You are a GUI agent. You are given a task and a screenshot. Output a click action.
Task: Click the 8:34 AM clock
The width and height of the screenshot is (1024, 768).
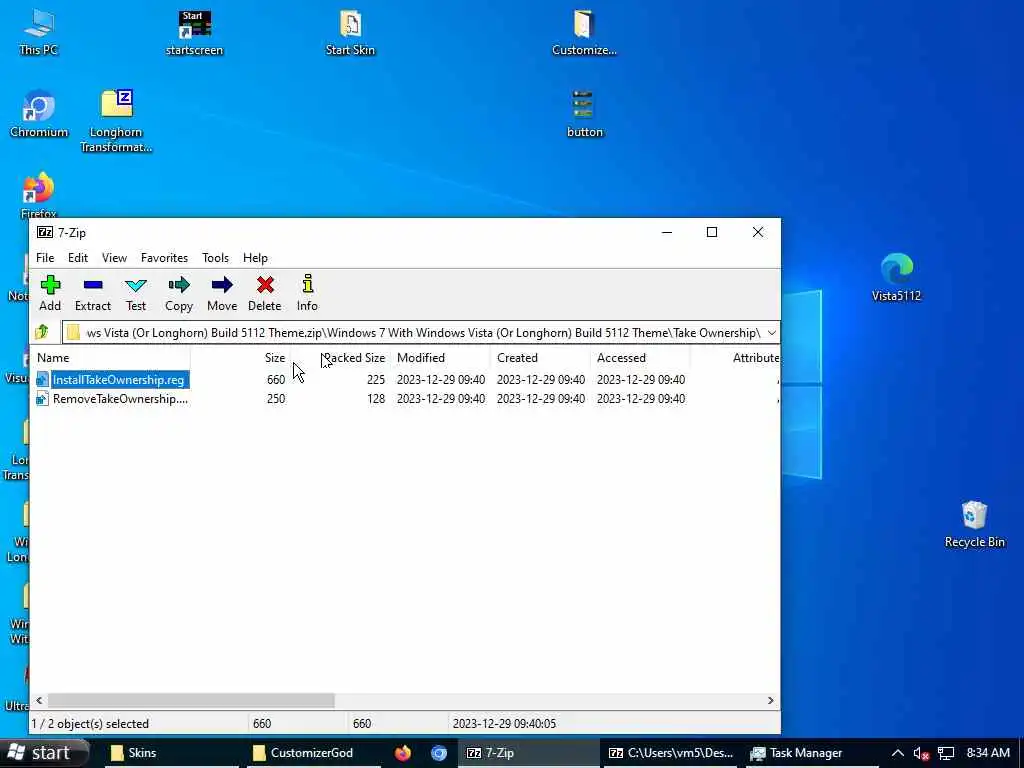[x=988, y=753]
